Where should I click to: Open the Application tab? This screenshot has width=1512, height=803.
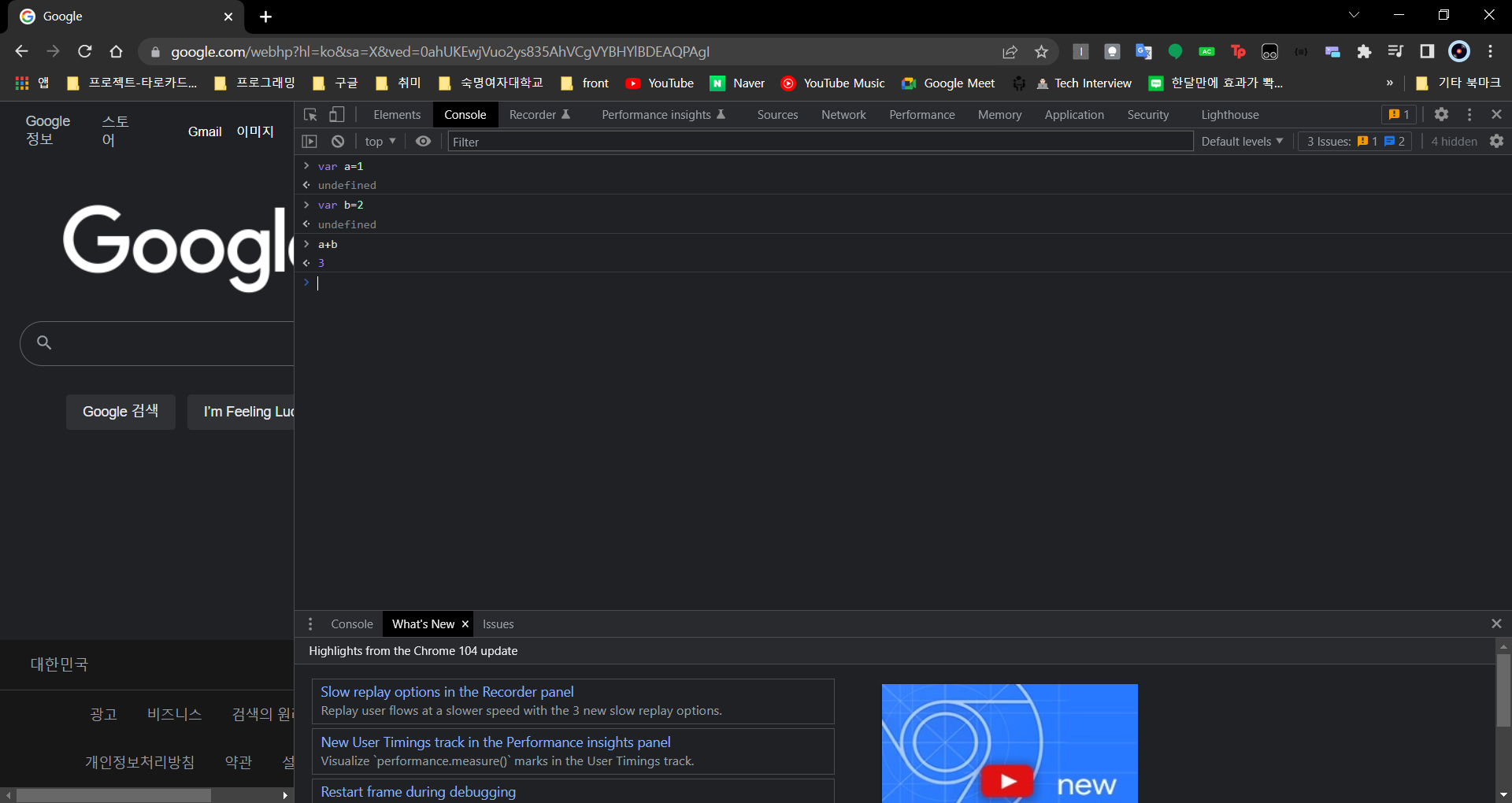point(1074,115)
